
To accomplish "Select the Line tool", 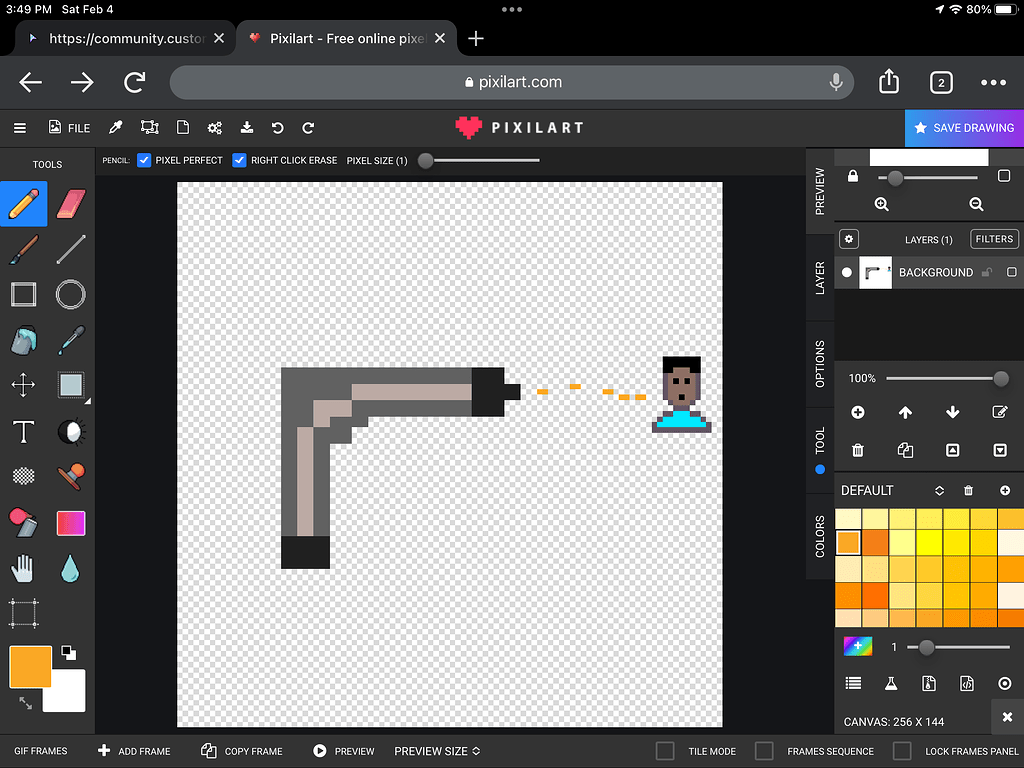I will [x=70, y=249].
